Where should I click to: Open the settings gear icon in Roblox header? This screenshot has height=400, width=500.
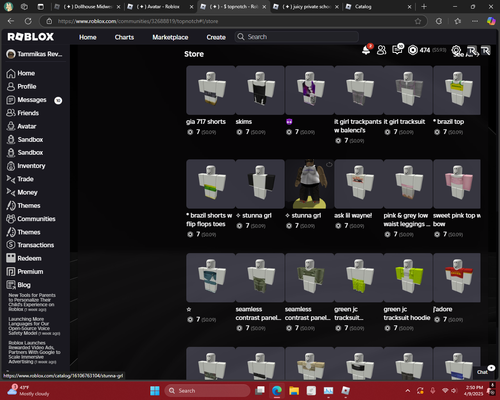click(x=456, y=50)
